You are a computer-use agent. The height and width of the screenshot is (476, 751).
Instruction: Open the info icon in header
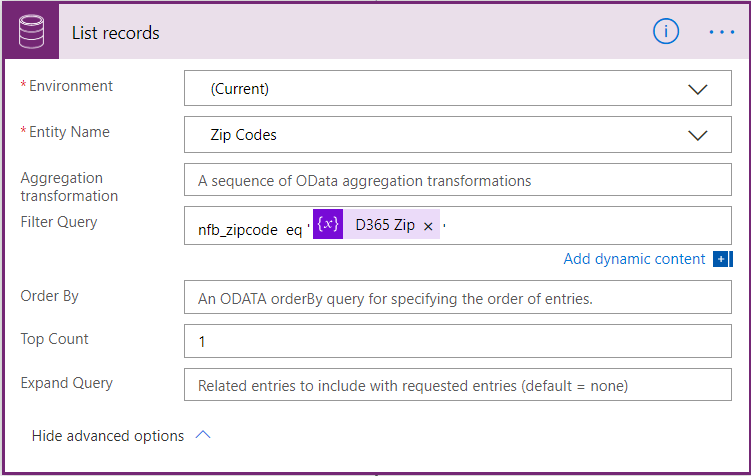666,32
